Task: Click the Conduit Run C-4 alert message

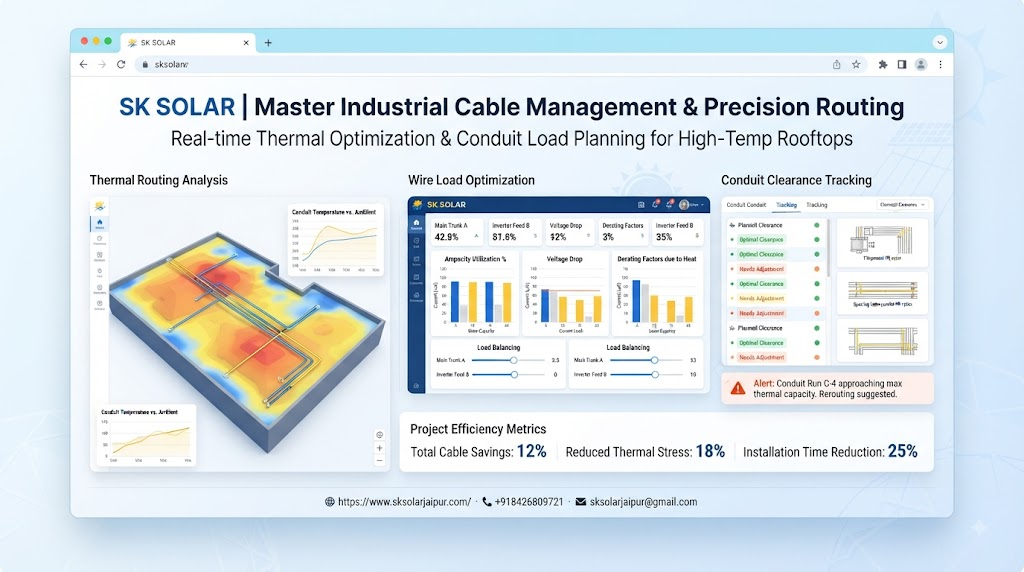Action: coord(827,389)
